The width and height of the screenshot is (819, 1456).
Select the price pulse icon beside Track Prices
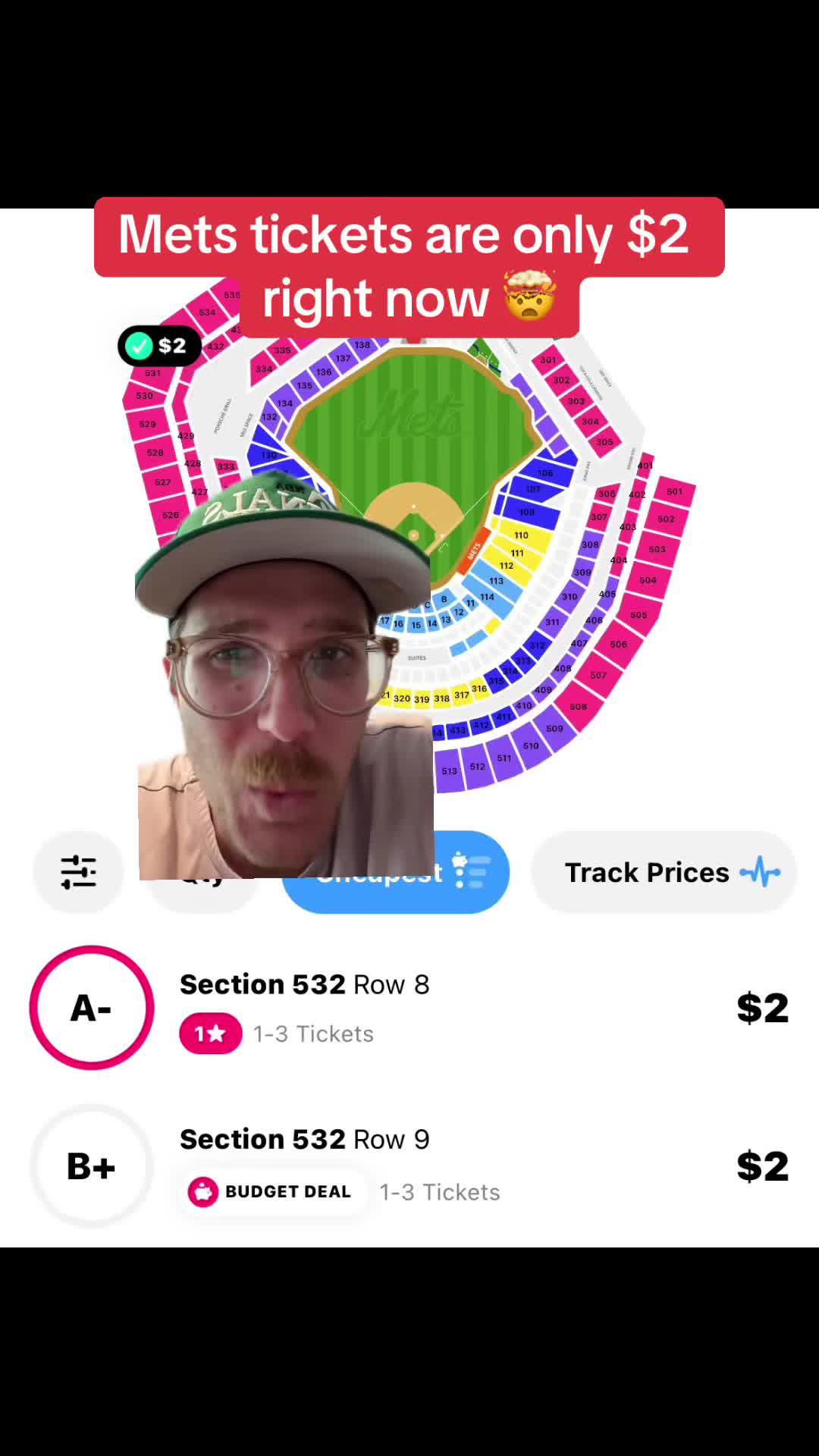[x=762, y=872]
